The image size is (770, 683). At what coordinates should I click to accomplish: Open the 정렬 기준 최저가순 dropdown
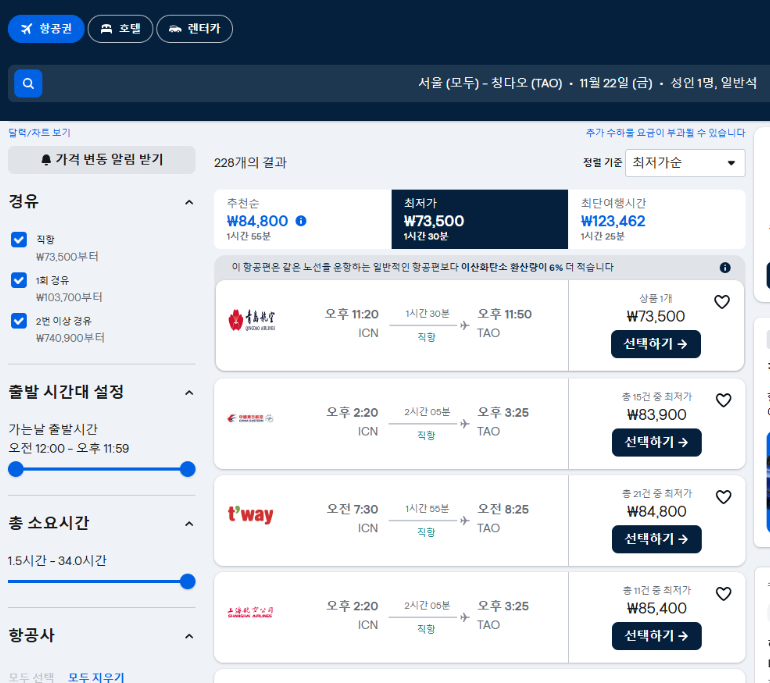tap(685, 163)
